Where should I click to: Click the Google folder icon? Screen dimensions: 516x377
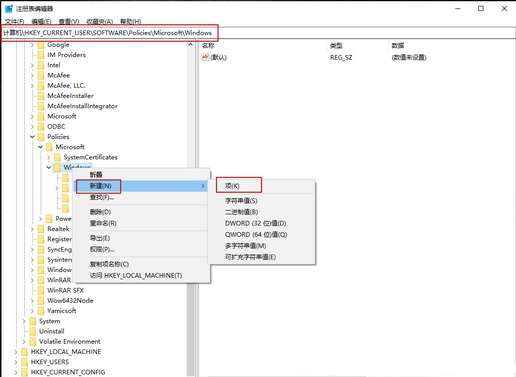pos(41,45)
